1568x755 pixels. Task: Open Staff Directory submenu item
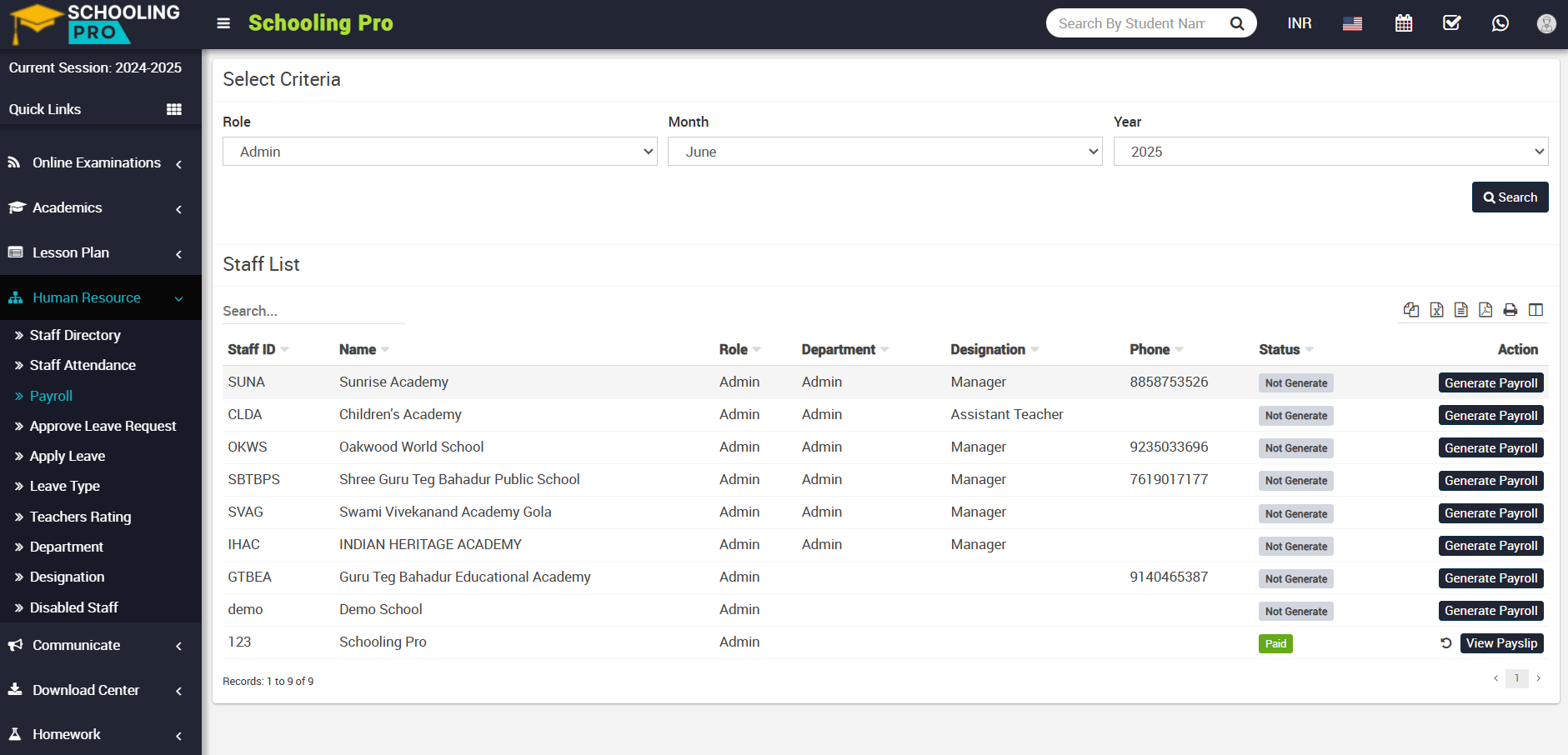tap(75, 335)
